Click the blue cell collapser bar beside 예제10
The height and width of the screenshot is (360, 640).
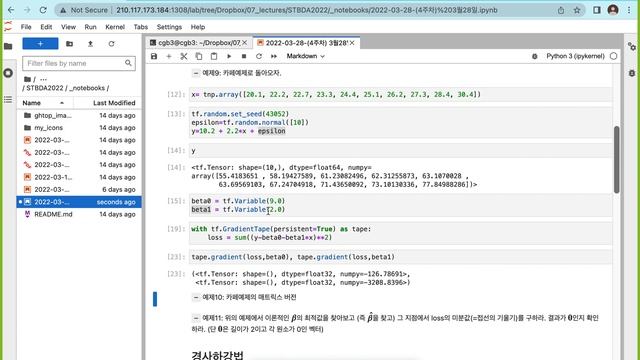pyautogui.click(x=155, y=299)
